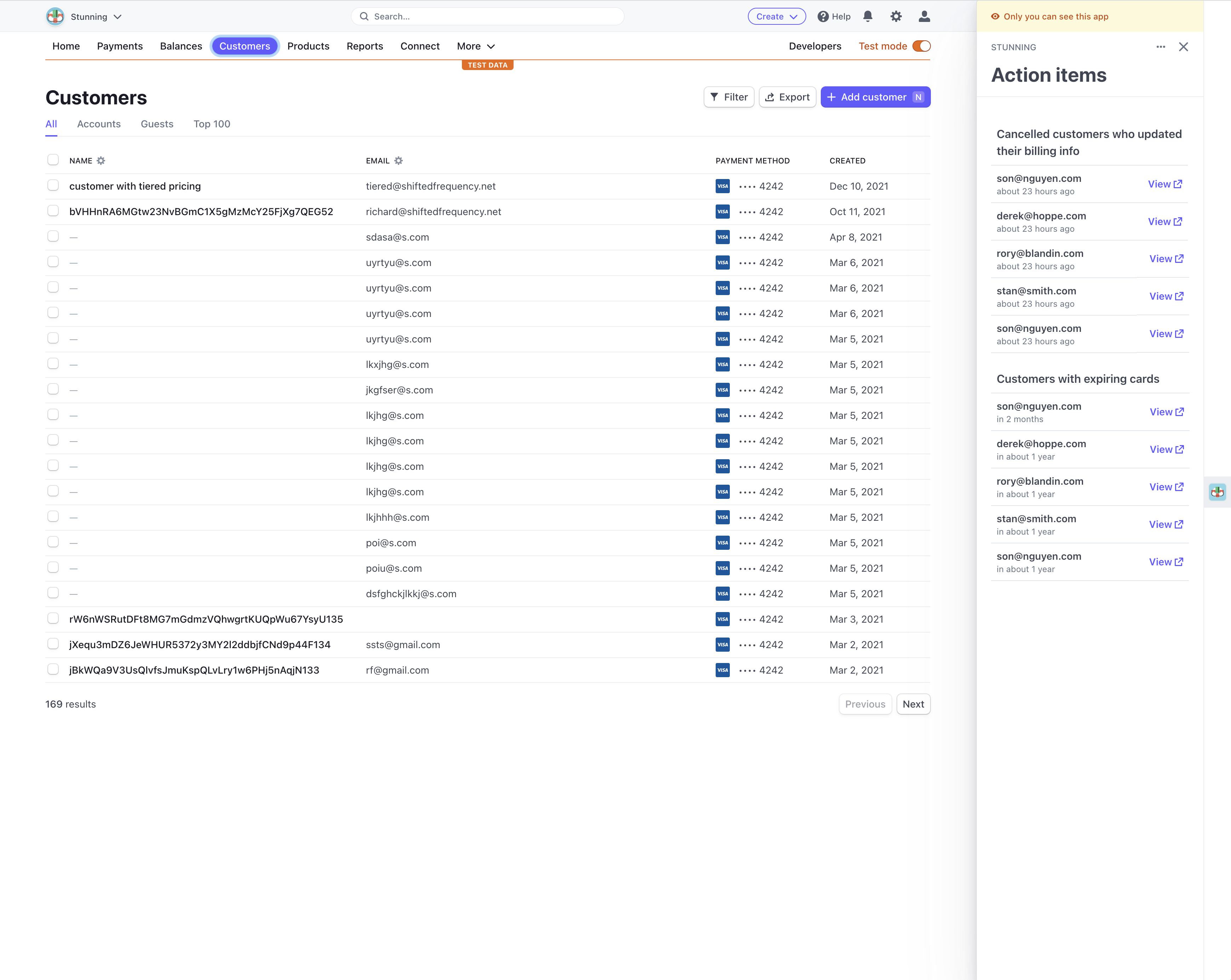This screenshot has width=1231, height=980.
Task: Open the settings gear icon
Action: tap(896, 17)
